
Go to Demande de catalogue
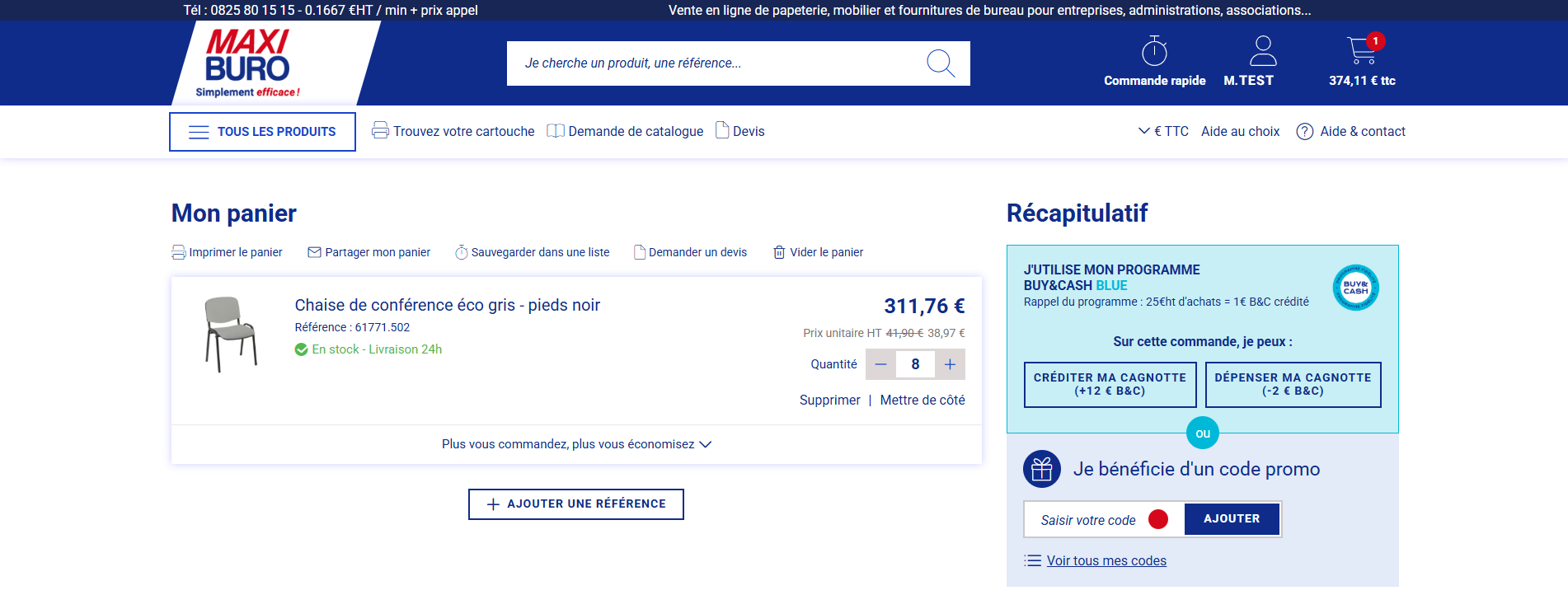(x=626, y=131)
